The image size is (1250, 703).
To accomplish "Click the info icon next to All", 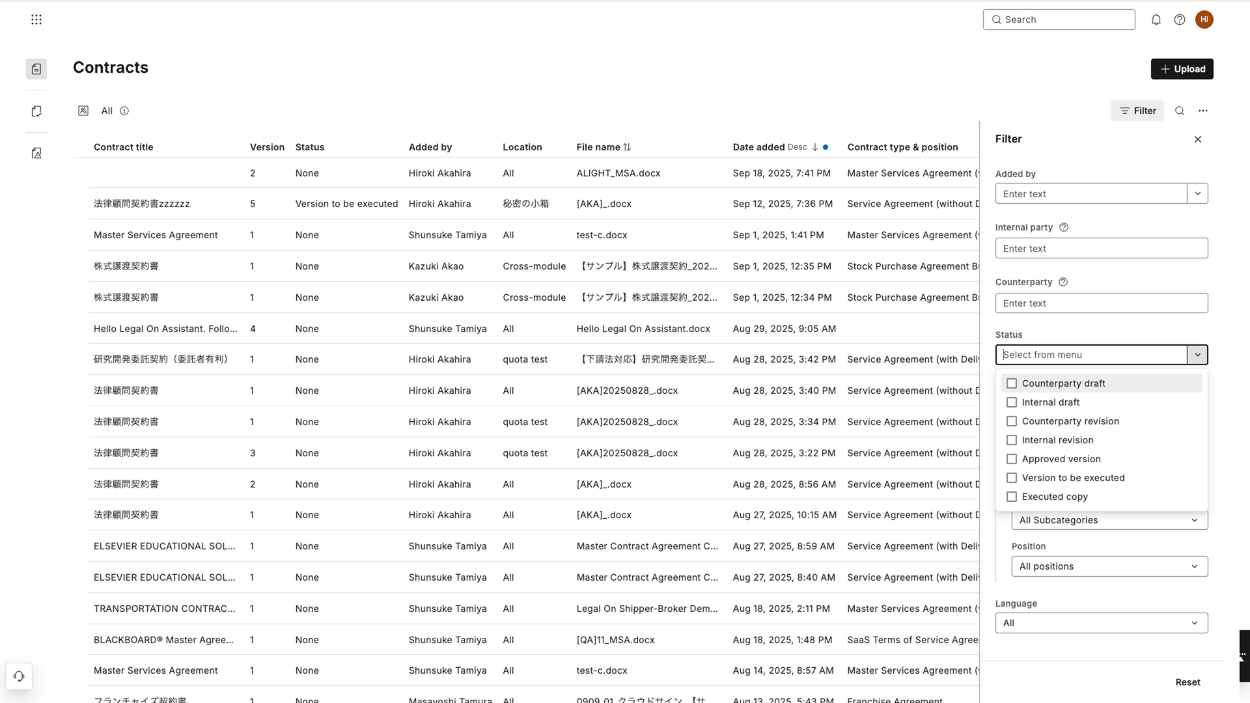I will click(124, 111).
